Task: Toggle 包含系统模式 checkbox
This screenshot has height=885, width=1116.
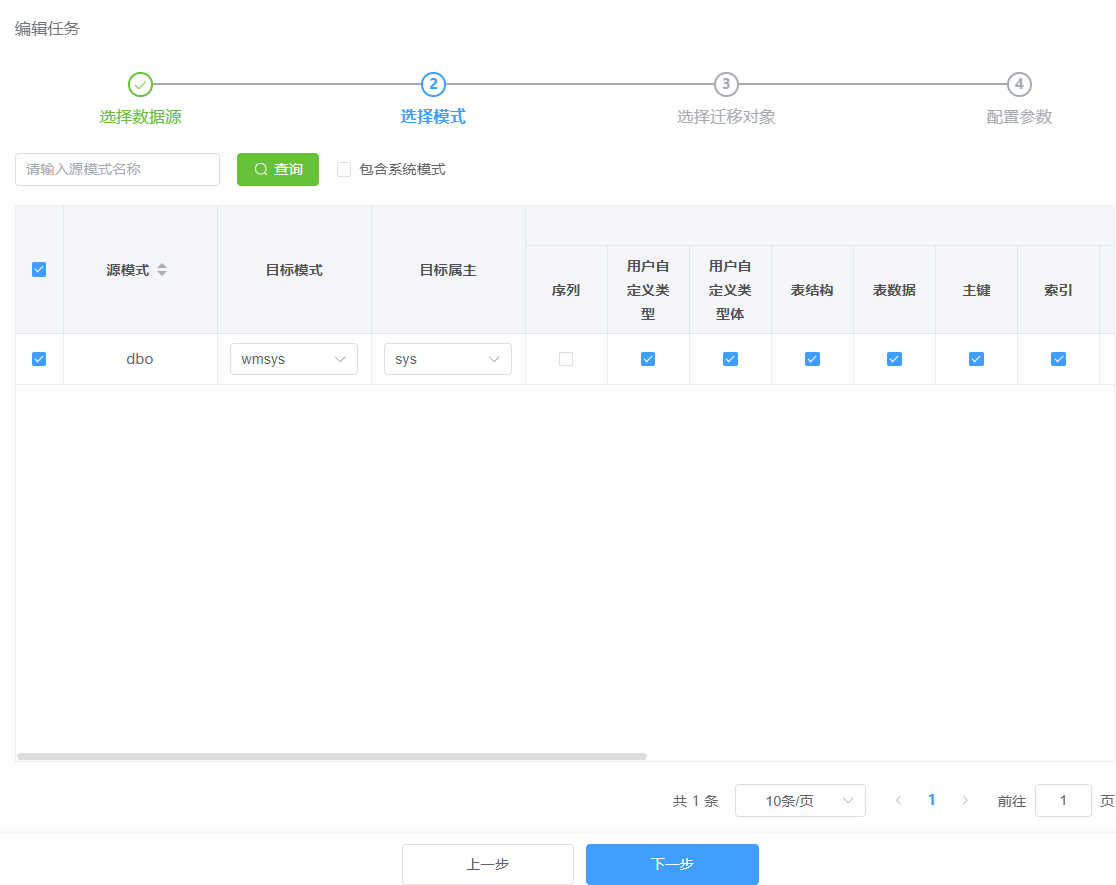Action: 344,170
